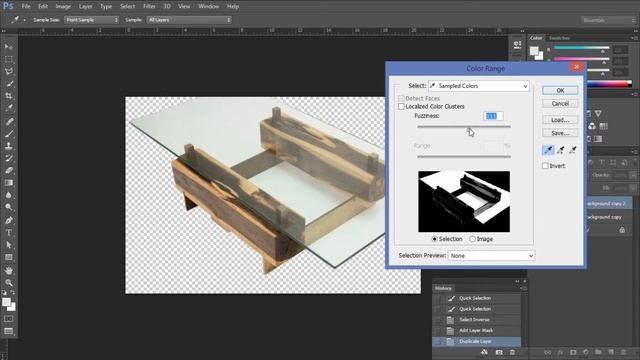
Task: Select the Duplicate Layer history state
Action: click(477, 341)
